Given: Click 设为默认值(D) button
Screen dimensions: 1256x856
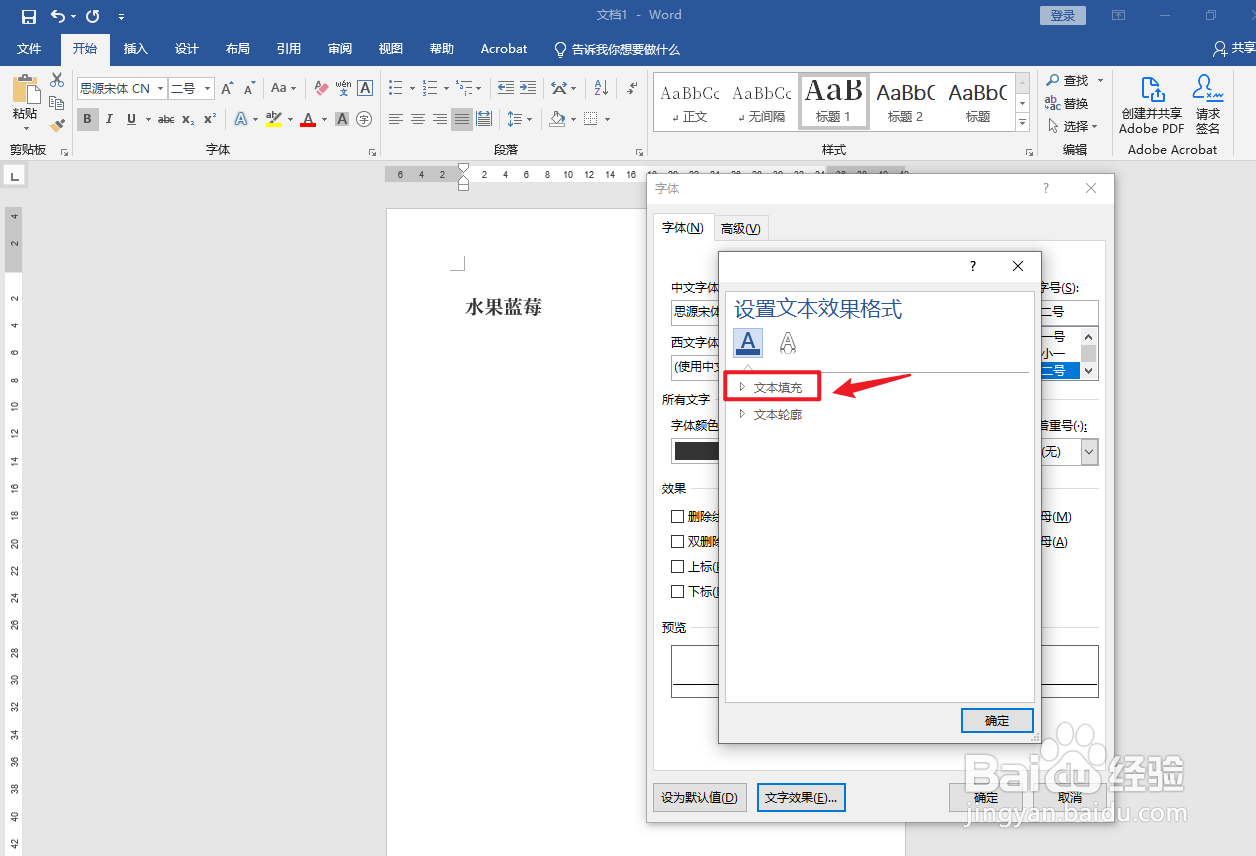Looking at the screenshot, I should coord(699,797).
